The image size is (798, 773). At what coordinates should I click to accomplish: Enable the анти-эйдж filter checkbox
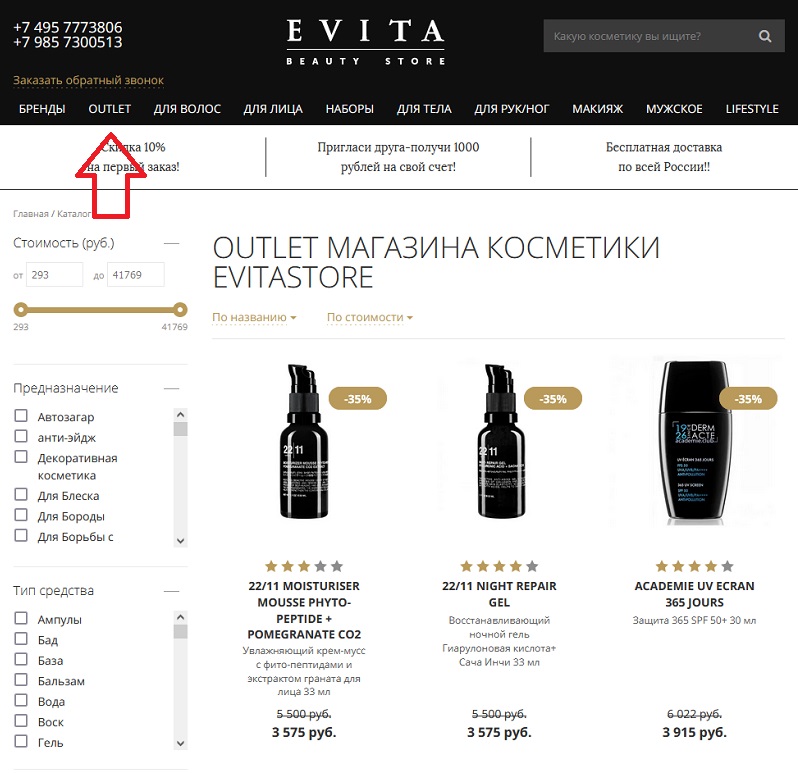tap(21, 436)
